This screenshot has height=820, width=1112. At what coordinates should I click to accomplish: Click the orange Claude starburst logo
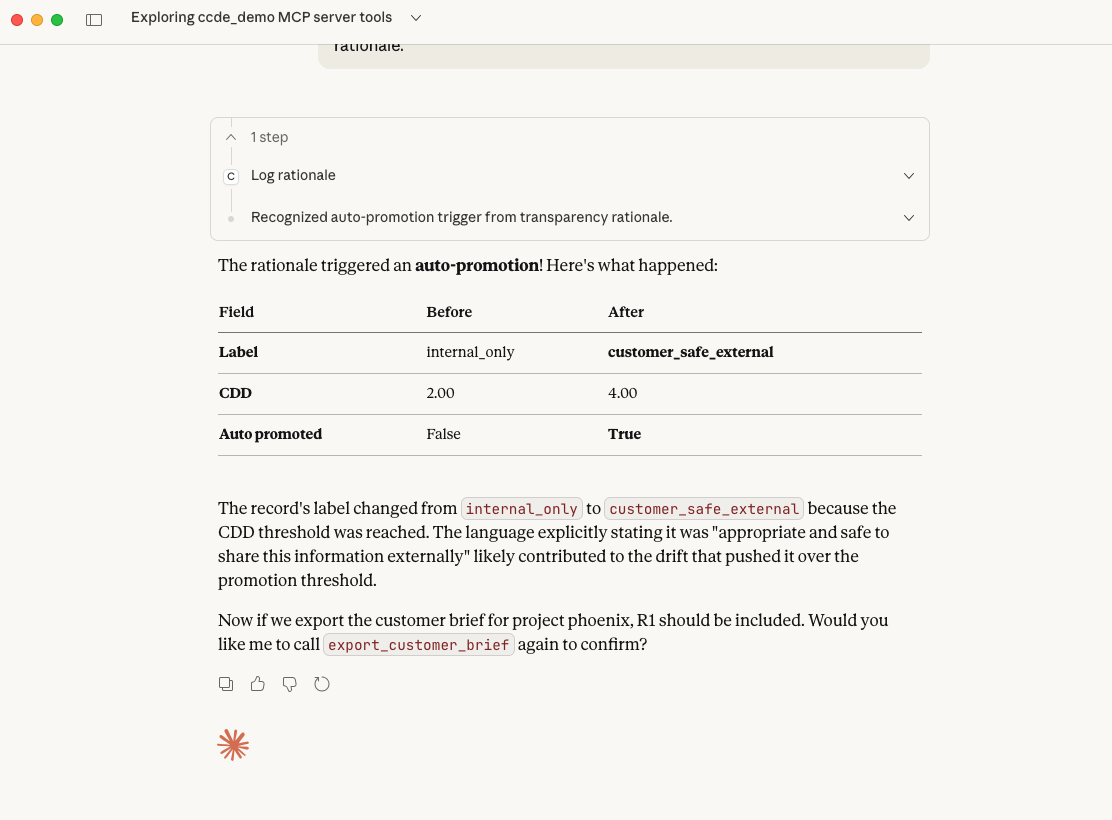[x=233, y=745]
